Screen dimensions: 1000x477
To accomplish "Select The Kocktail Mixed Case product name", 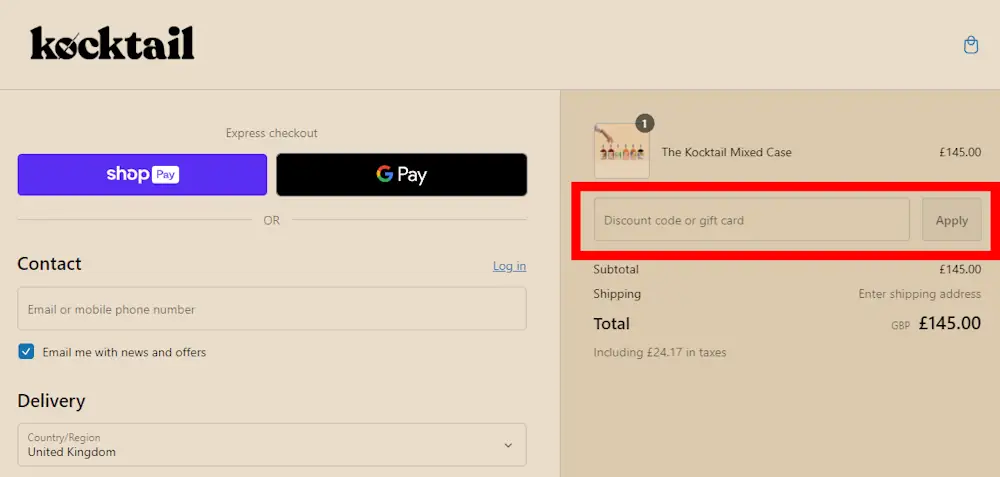I will tap(726, 152).
